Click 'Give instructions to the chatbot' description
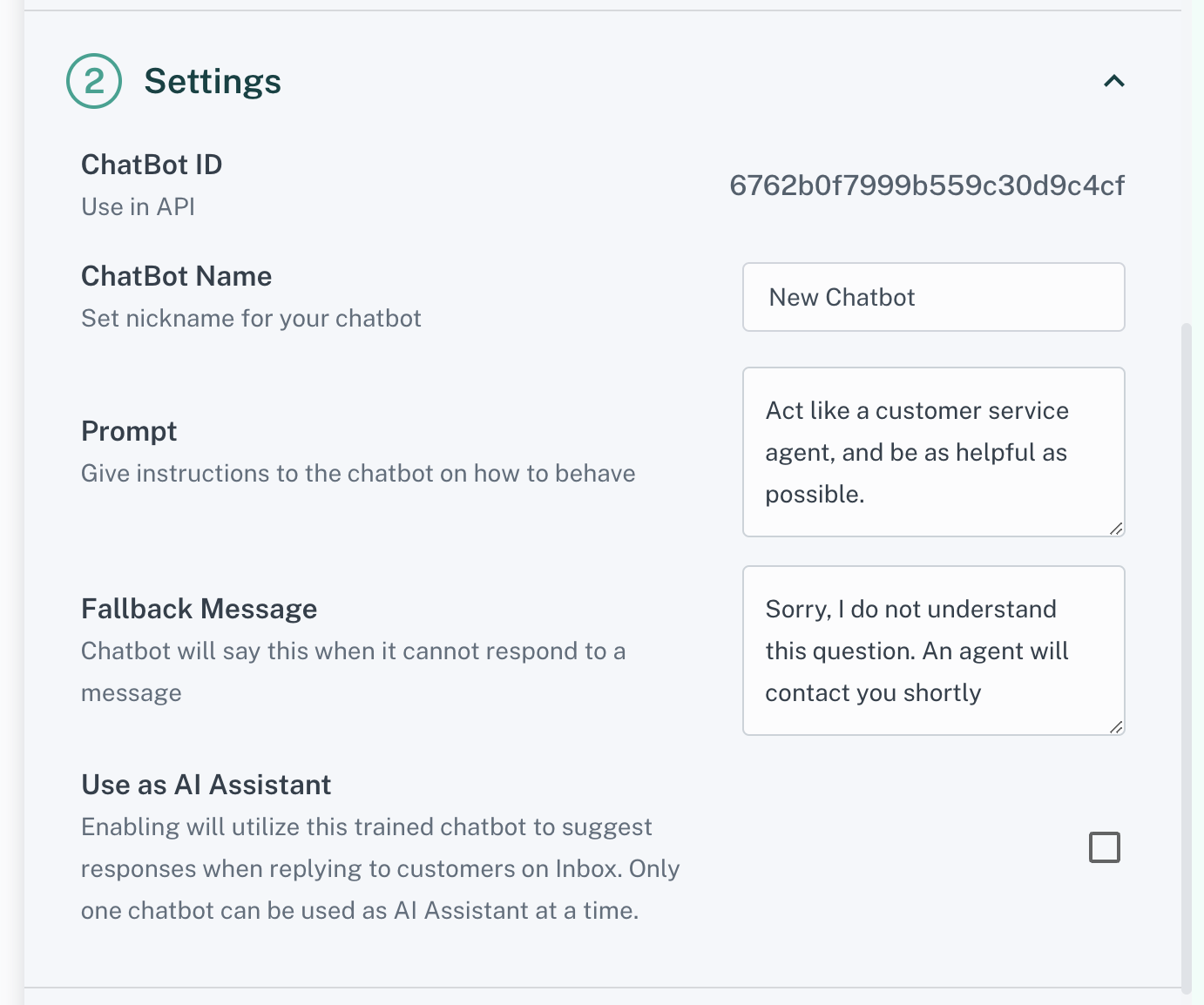1204x1005 pixels. coord(358,474)
